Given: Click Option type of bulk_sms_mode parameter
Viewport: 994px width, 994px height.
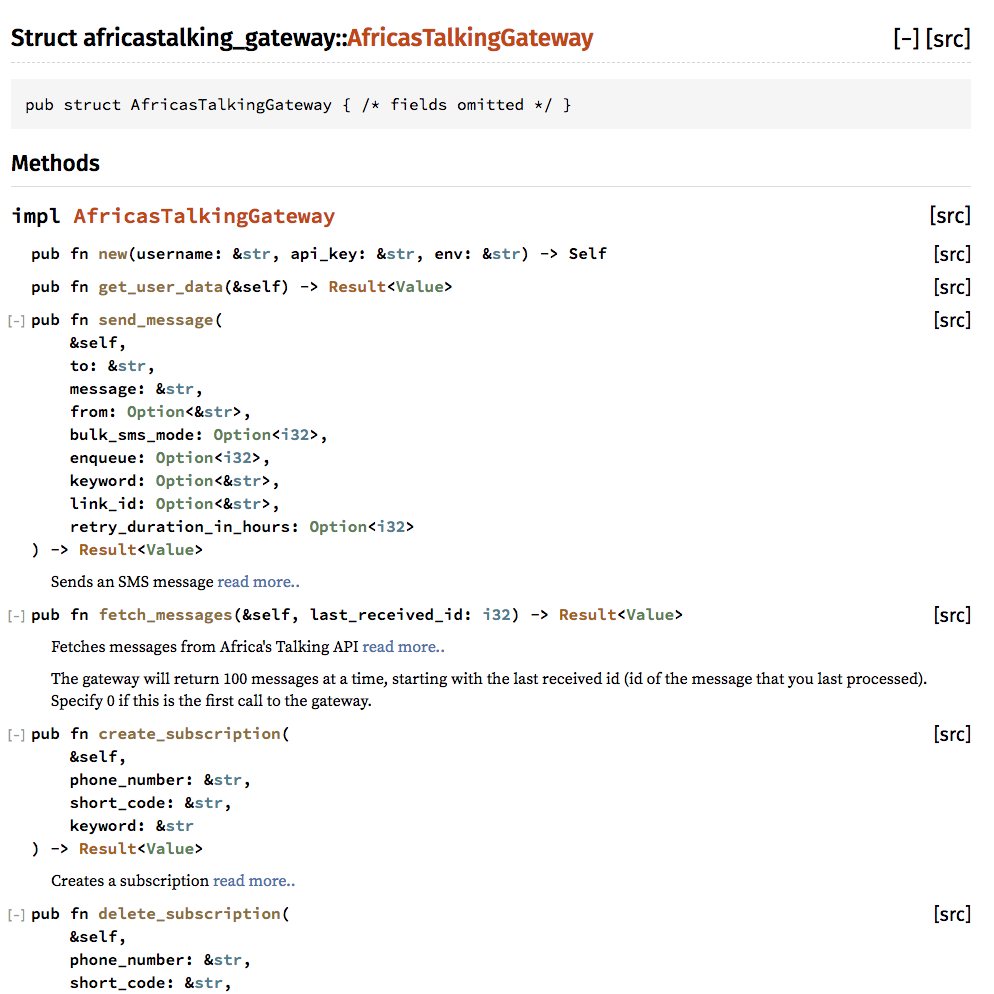Looking at the screenshot, I should [242, 435].
